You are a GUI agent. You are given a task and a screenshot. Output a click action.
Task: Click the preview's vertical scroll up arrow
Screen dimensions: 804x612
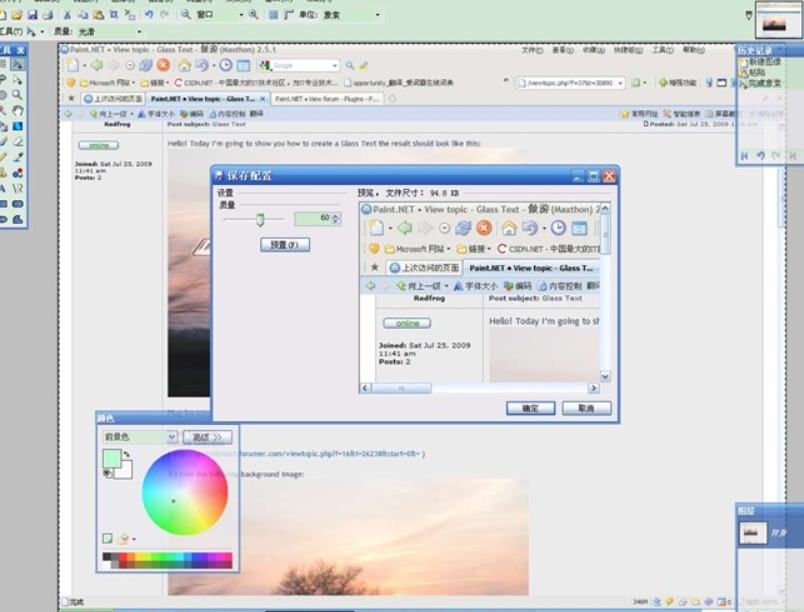[x=605, y=208]
